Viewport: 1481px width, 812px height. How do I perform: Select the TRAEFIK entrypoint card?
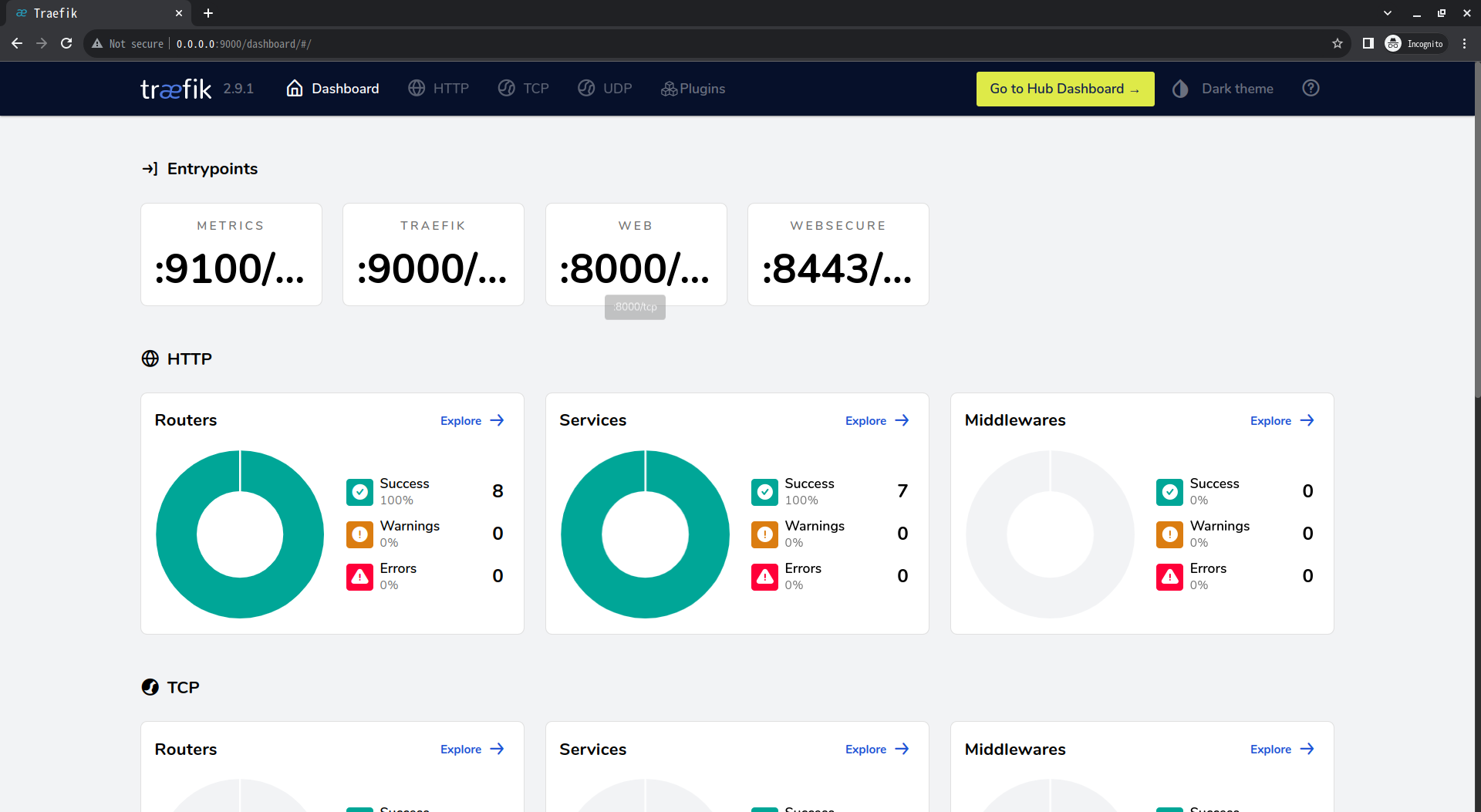click(434, 254)
